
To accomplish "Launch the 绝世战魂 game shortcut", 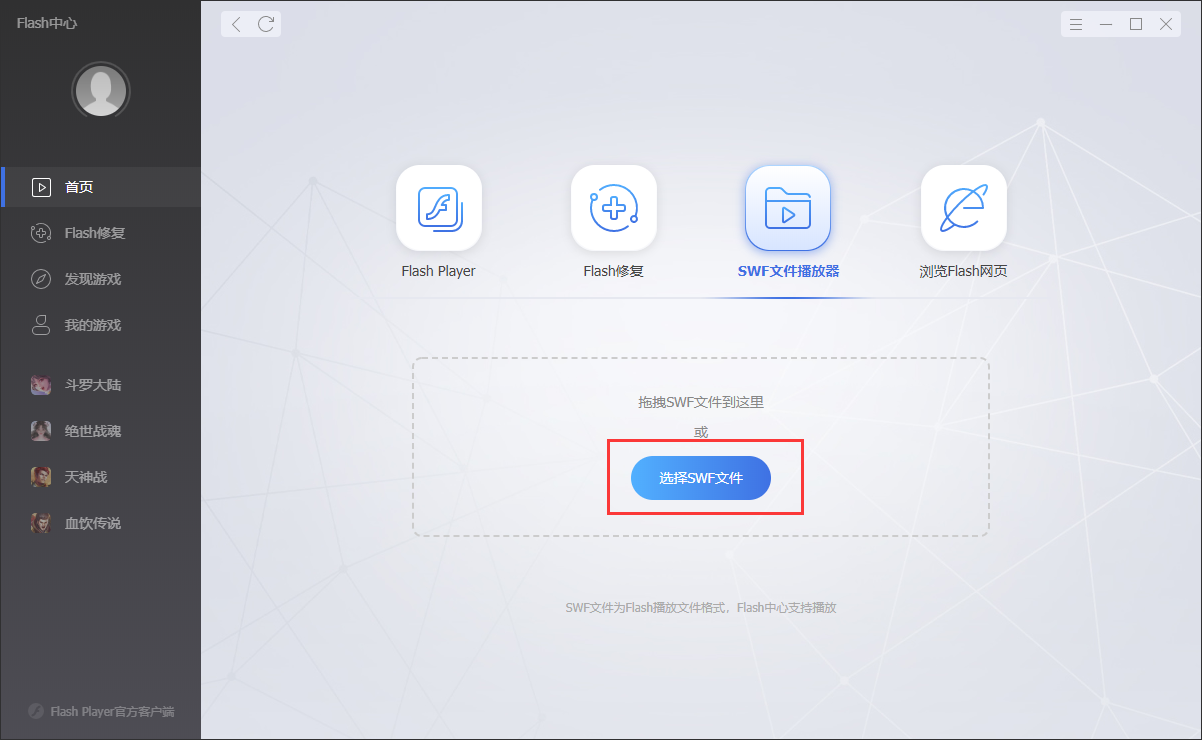I will pos(92,431).
